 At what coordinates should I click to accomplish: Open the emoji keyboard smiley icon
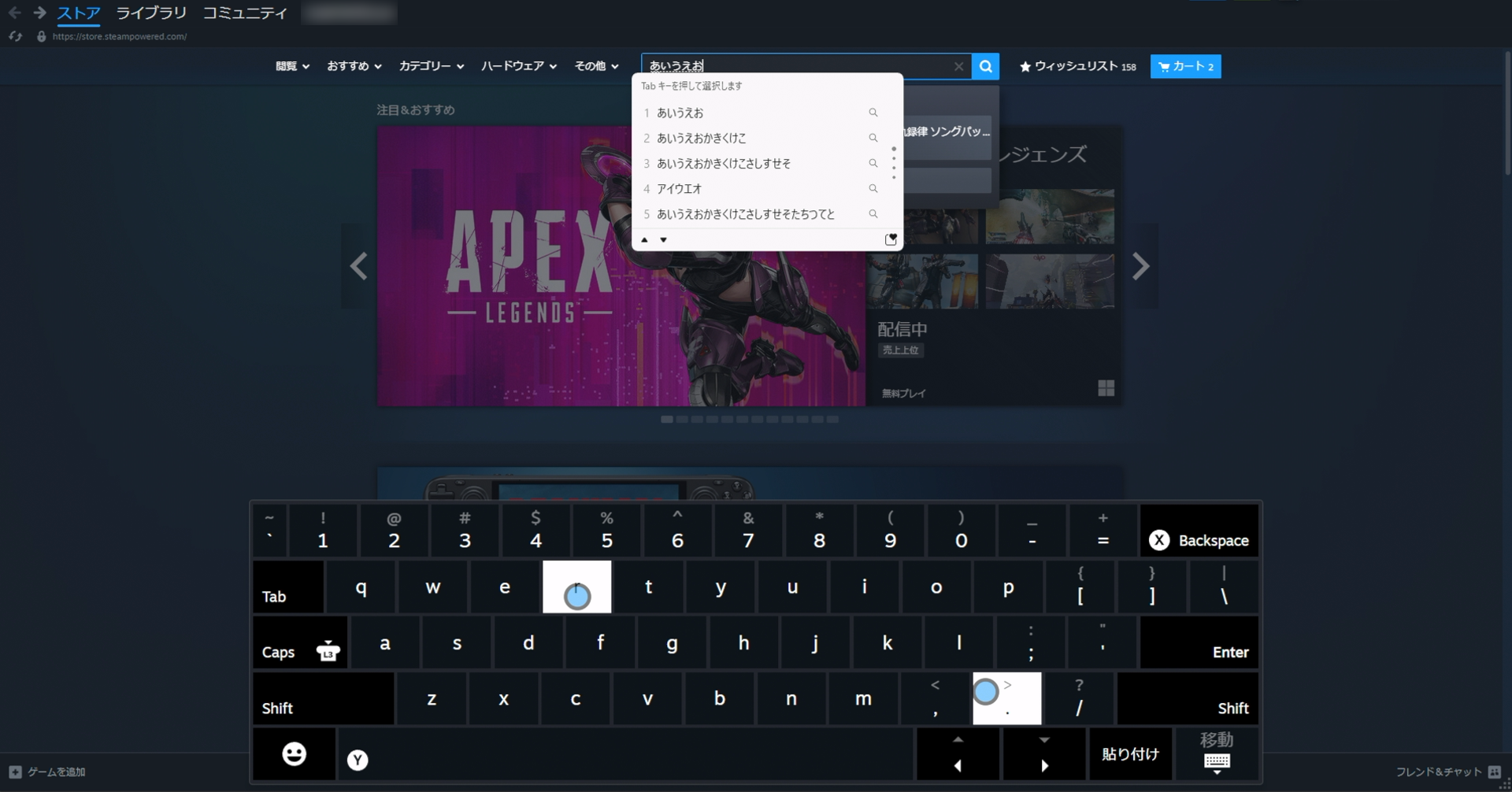click(294, 754)
